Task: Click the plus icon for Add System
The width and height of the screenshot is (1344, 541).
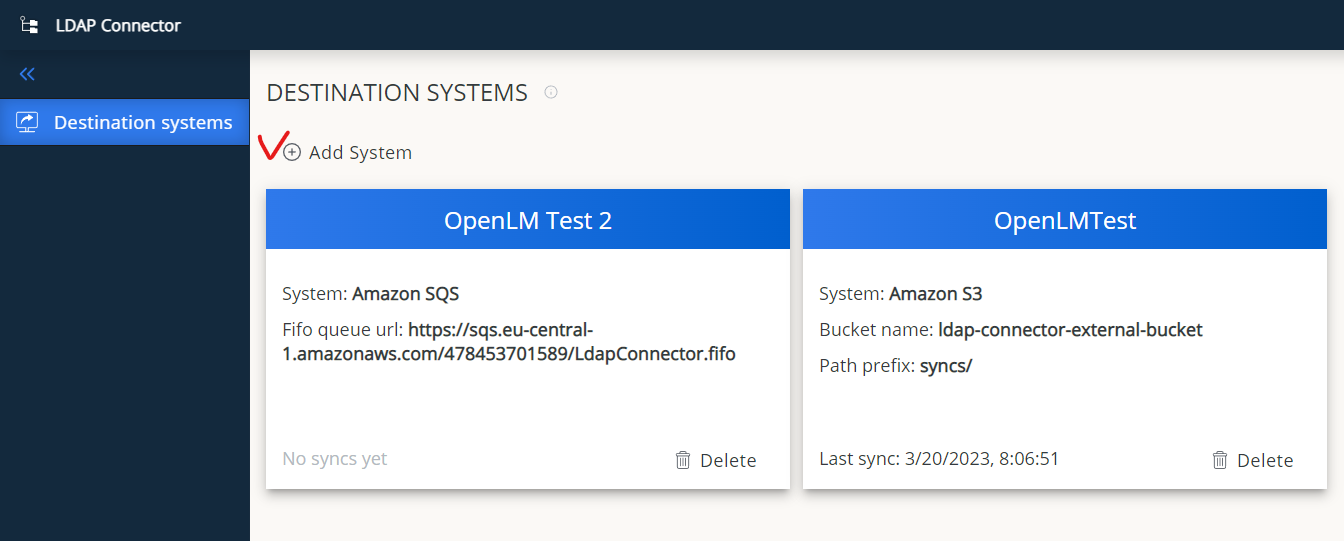Action: point(292,153)
